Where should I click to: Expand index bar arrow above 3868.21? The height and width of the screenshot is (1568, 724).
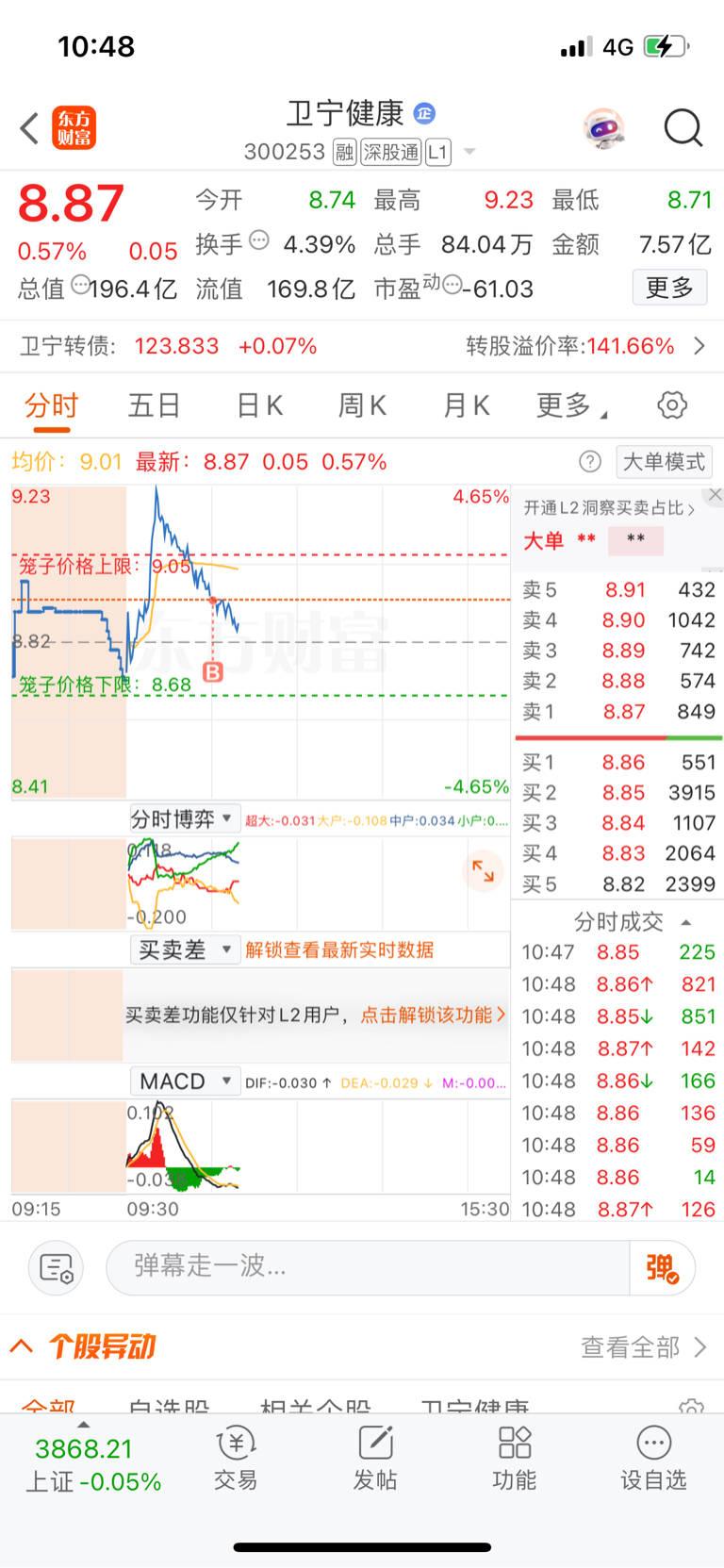84,1425
